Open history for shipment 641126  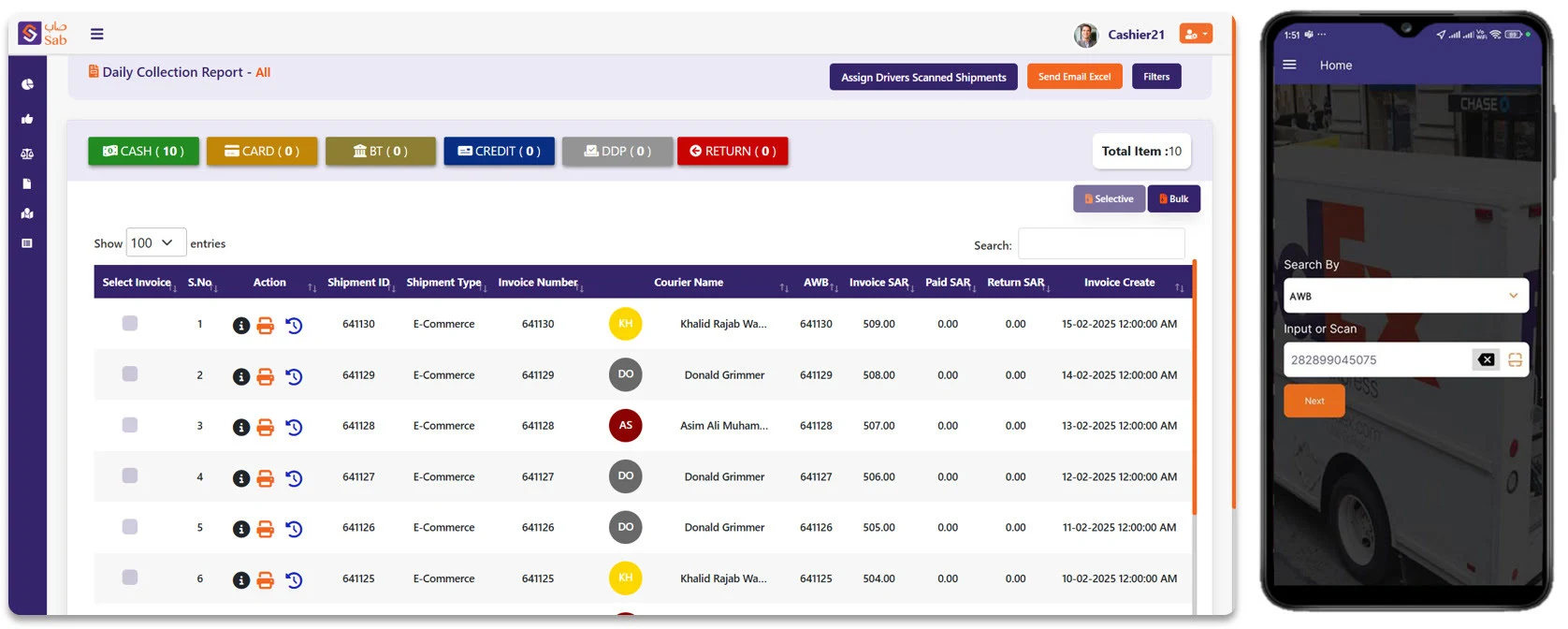pyautogui.click(x=294, y=529)
